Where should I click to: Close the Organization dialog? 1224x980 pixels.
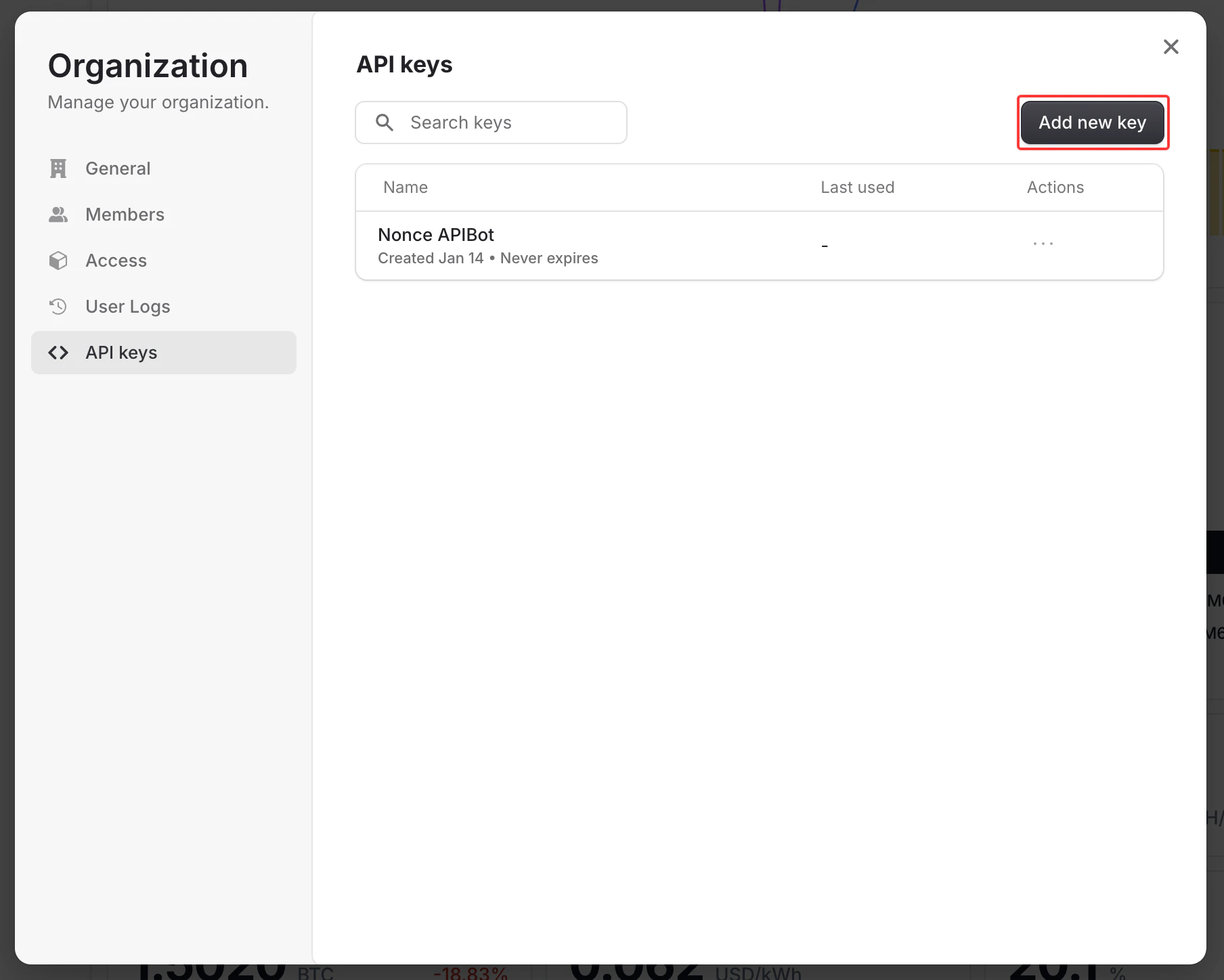[1171, 47]
